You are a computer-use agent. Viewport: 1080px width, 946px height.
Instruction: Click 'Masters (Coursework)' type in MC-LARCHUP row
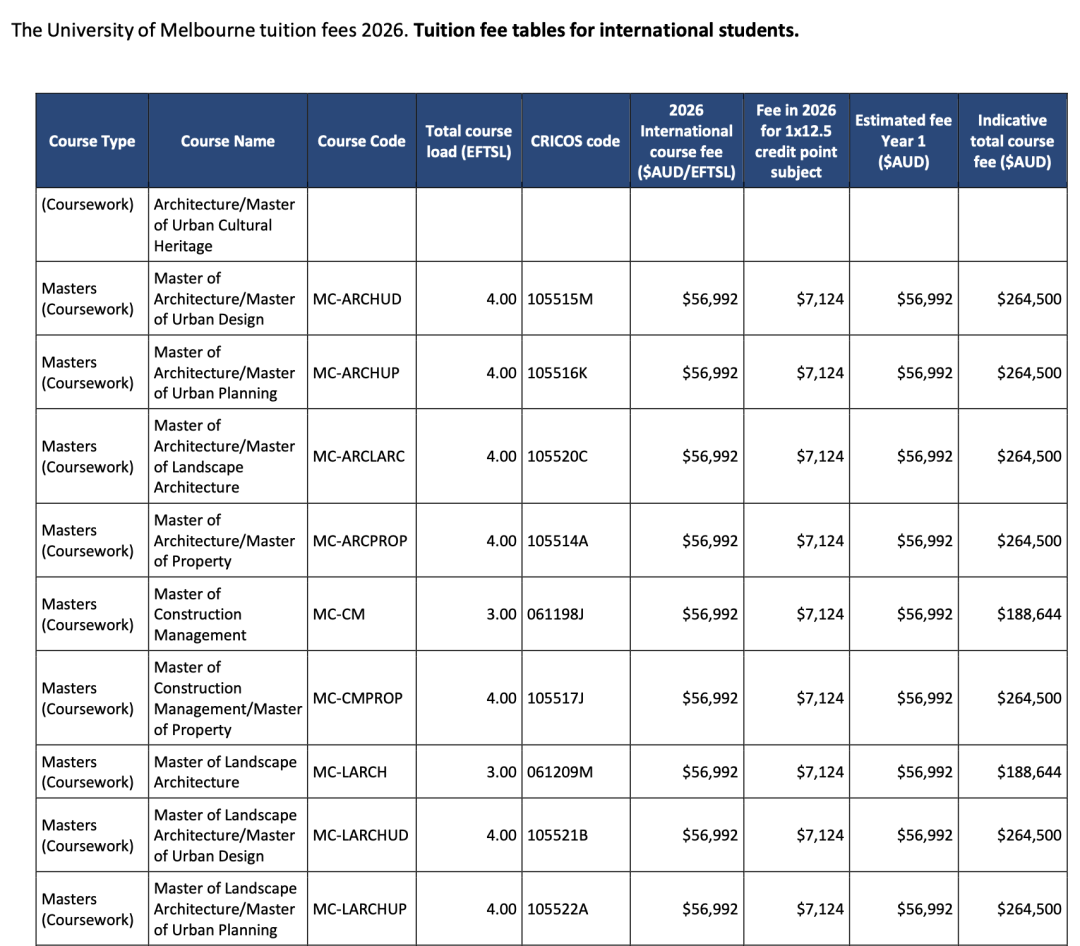coord(87,909)
